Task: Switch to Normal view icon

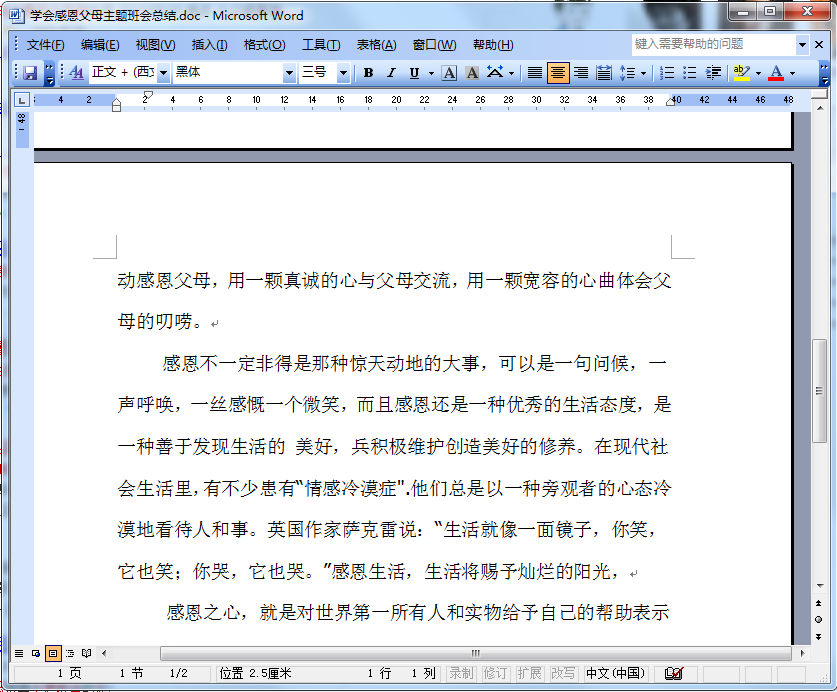Action: [x=19, y=653]
